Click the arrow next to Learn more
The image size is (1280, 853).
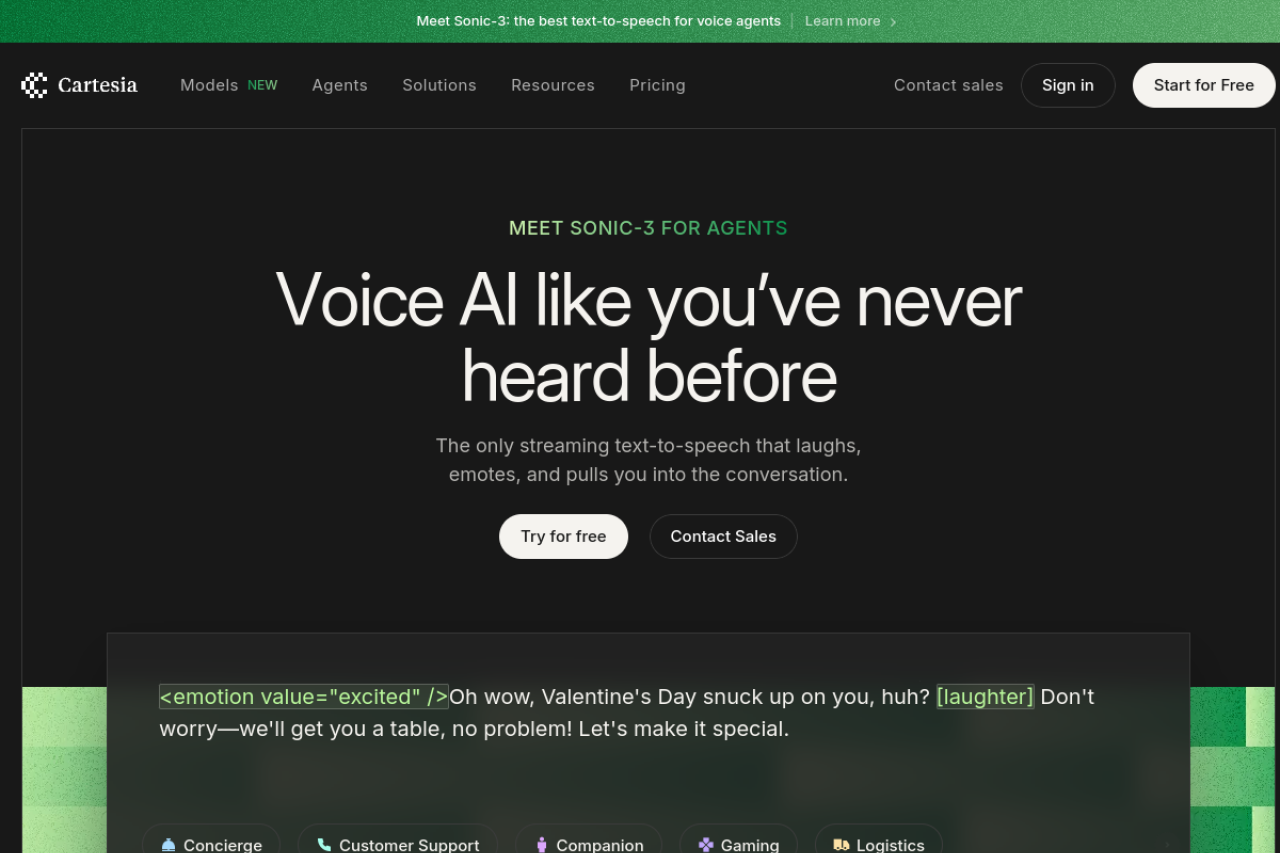click(893, 21)
